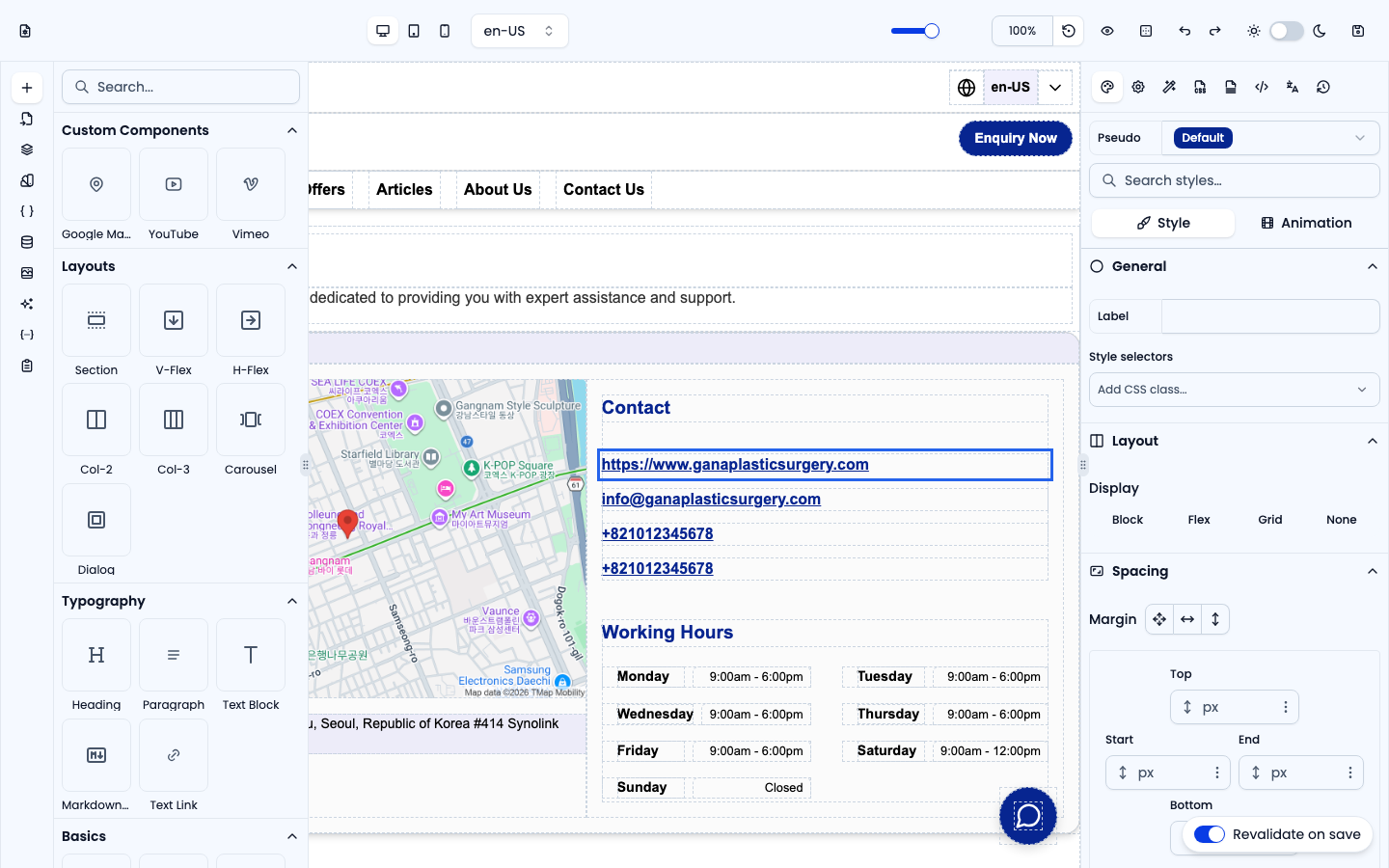Click the component Search field
Viewport: 1389px width, 868px height.
[181, 87]
